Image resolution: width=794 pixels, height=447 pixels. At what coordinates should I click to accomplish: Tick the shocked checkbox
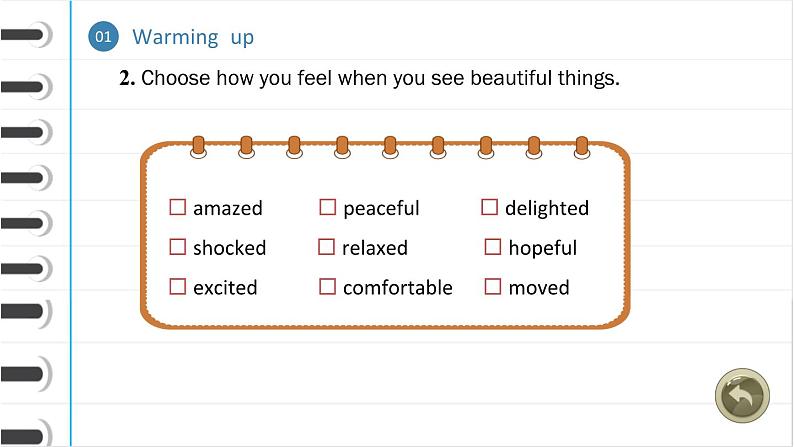point(177,247)
